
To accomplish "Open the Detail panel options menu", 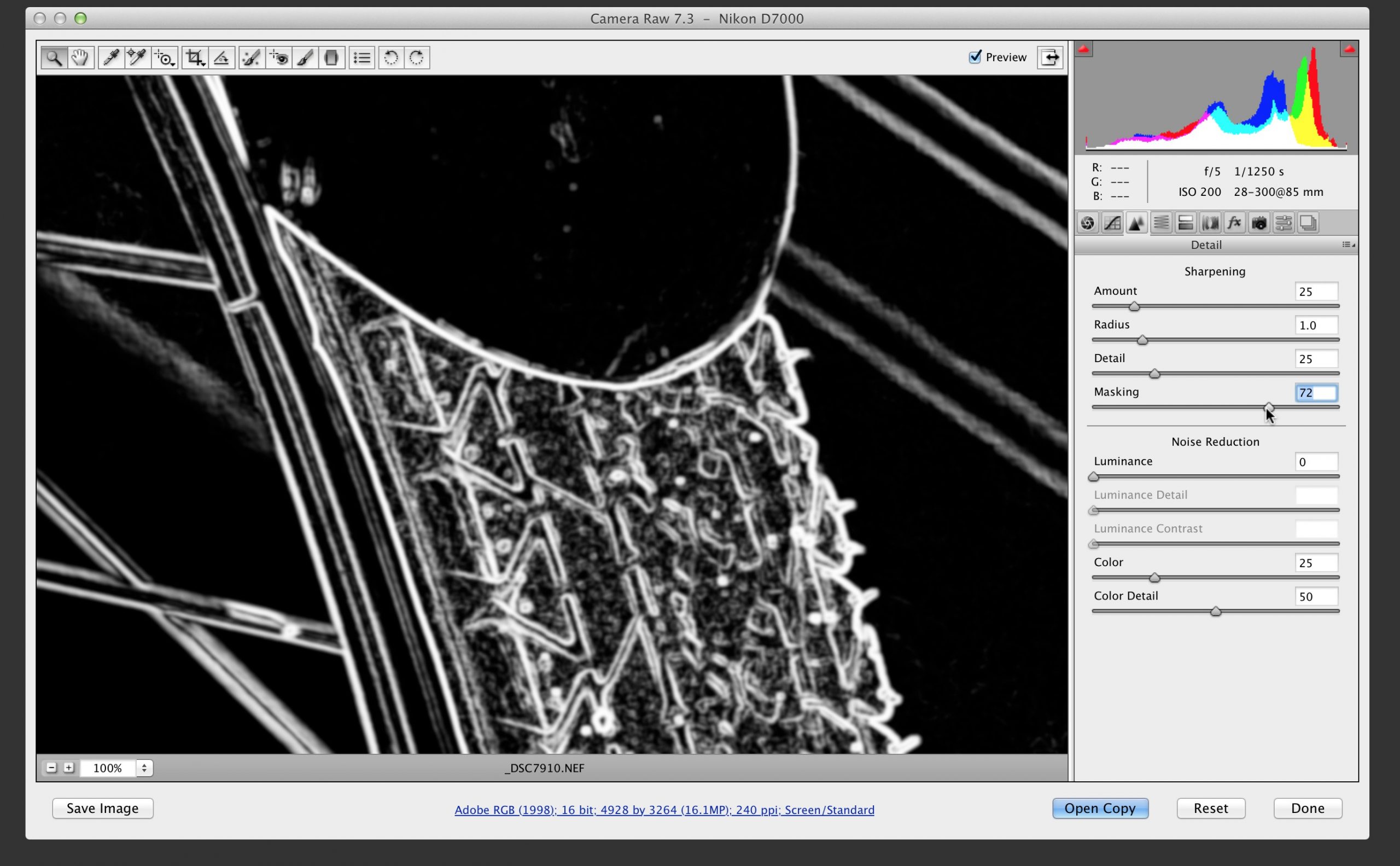I will [1348, 245].
